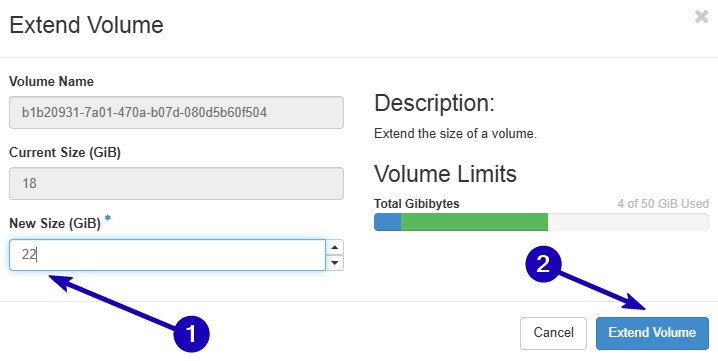Click the Volume Name field
Screen dimensions: 718x361
(176, 112)
